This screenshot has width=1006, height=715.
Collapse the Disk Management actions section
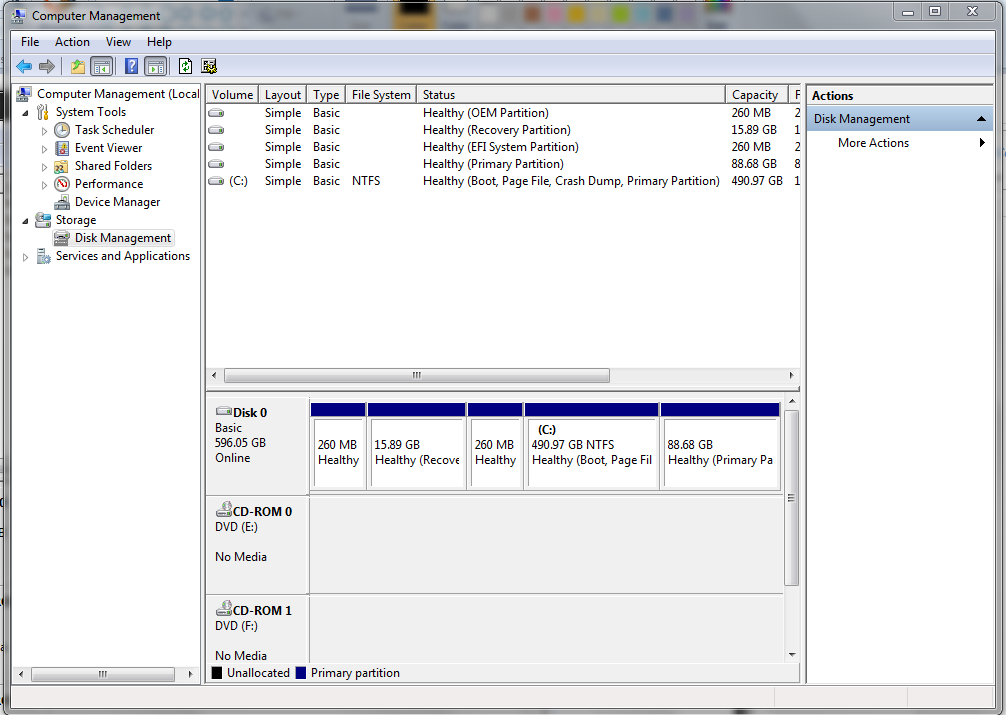981,119
